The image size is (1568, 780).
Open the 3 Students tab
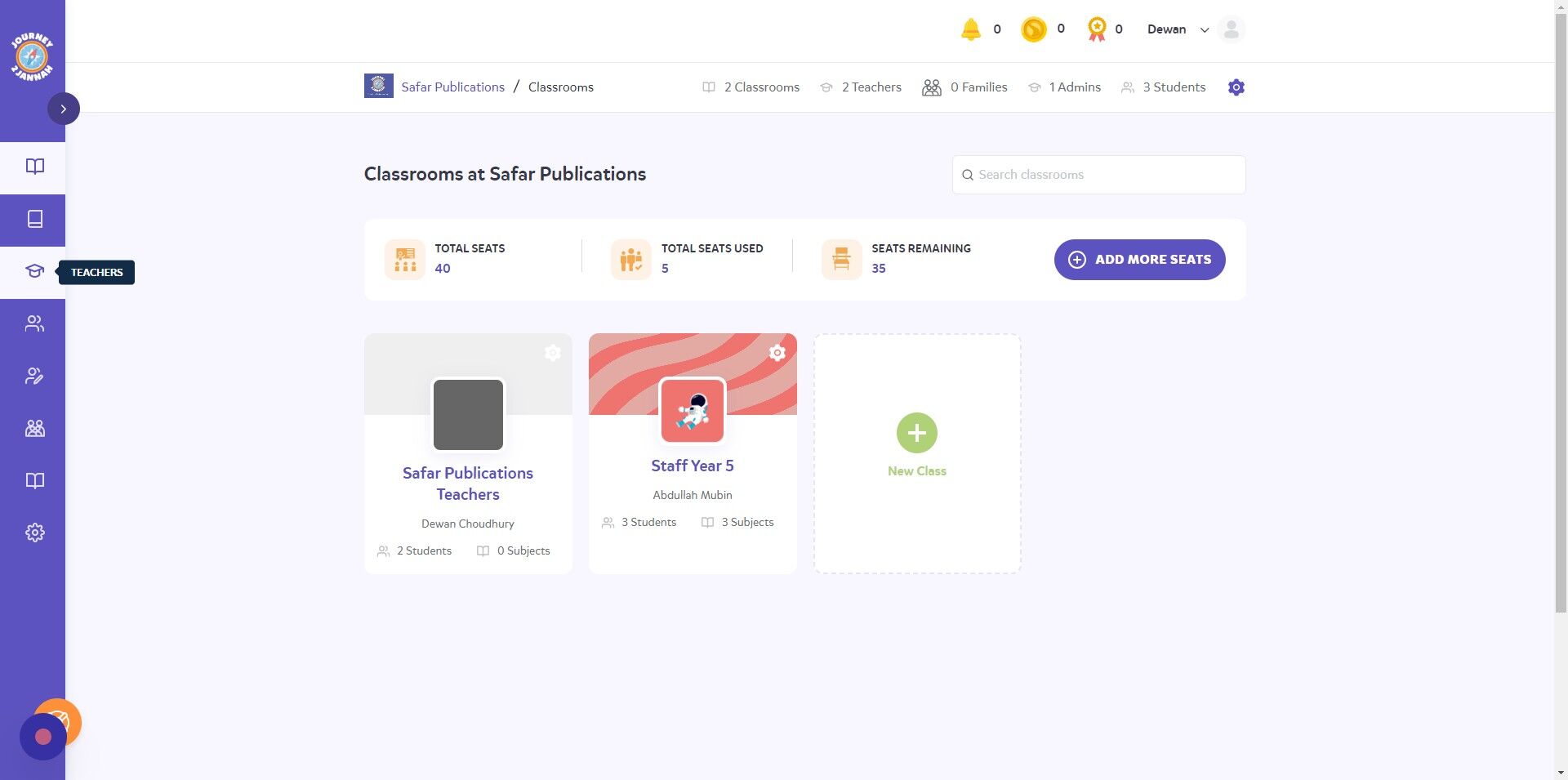tap(1164, 87)
